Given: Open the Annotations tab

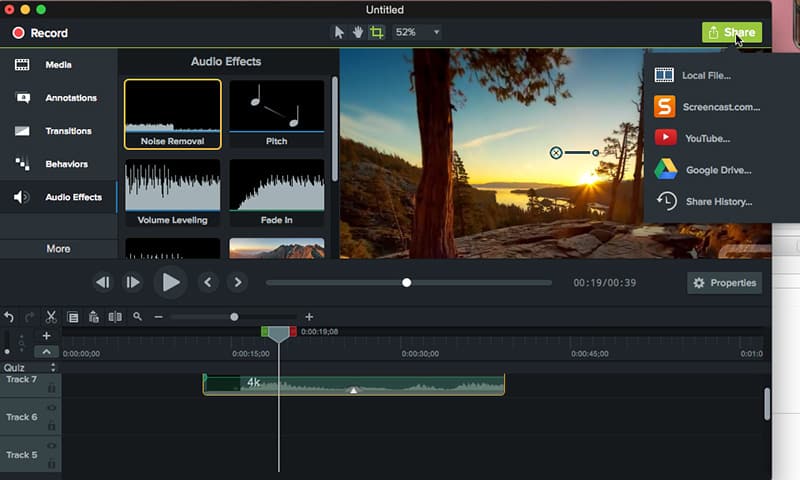Looking at the screenshot, I should pos(59,98).
